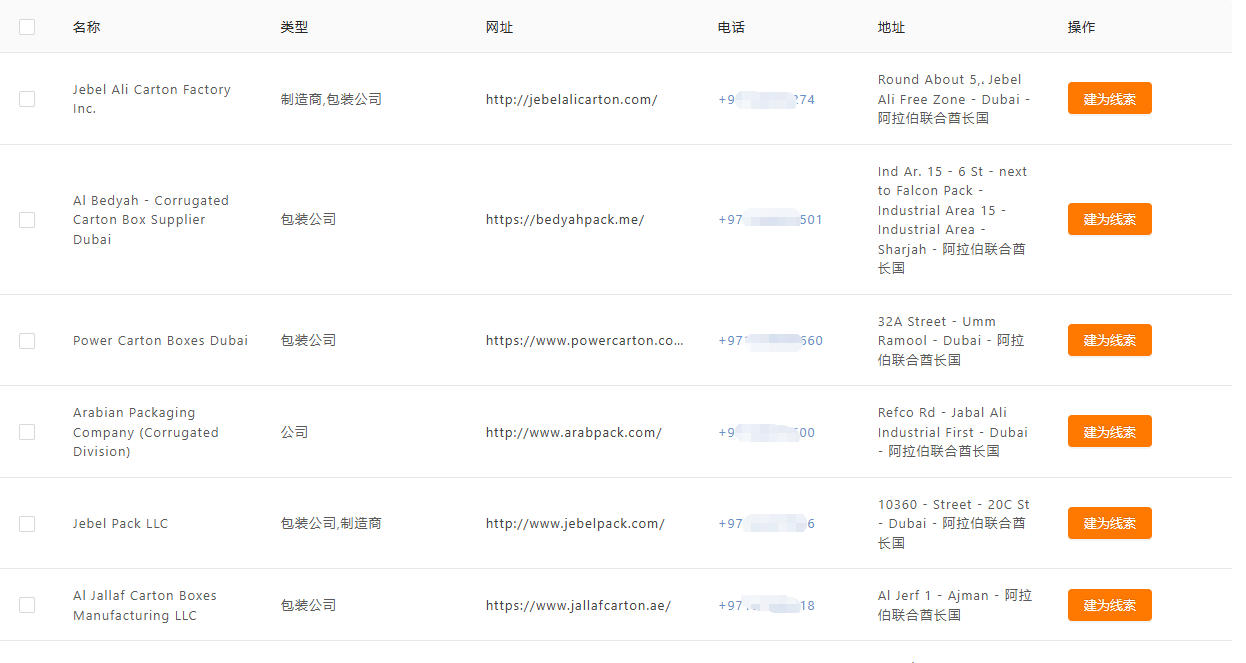Screen dimensions: 1246x663
Task: Click address Refco Rd - Jabal Ali Industrial
Action: [953, 432]
